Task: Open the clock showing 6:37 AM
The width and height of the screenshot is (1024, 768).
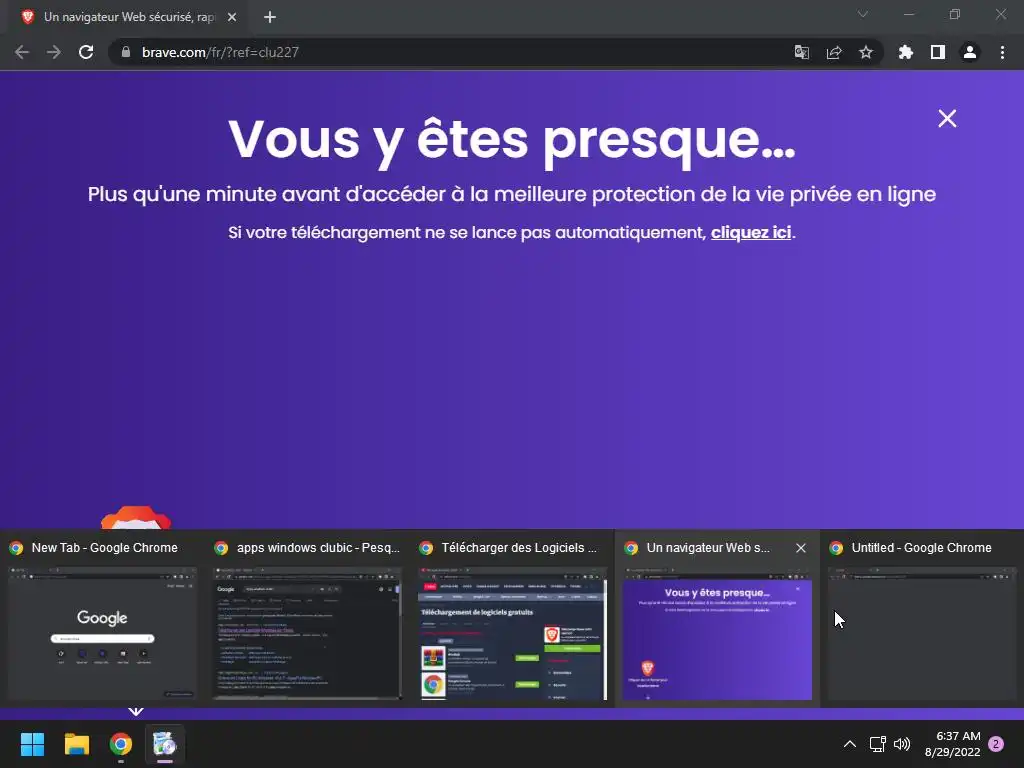Action: [x=952, y=744]
